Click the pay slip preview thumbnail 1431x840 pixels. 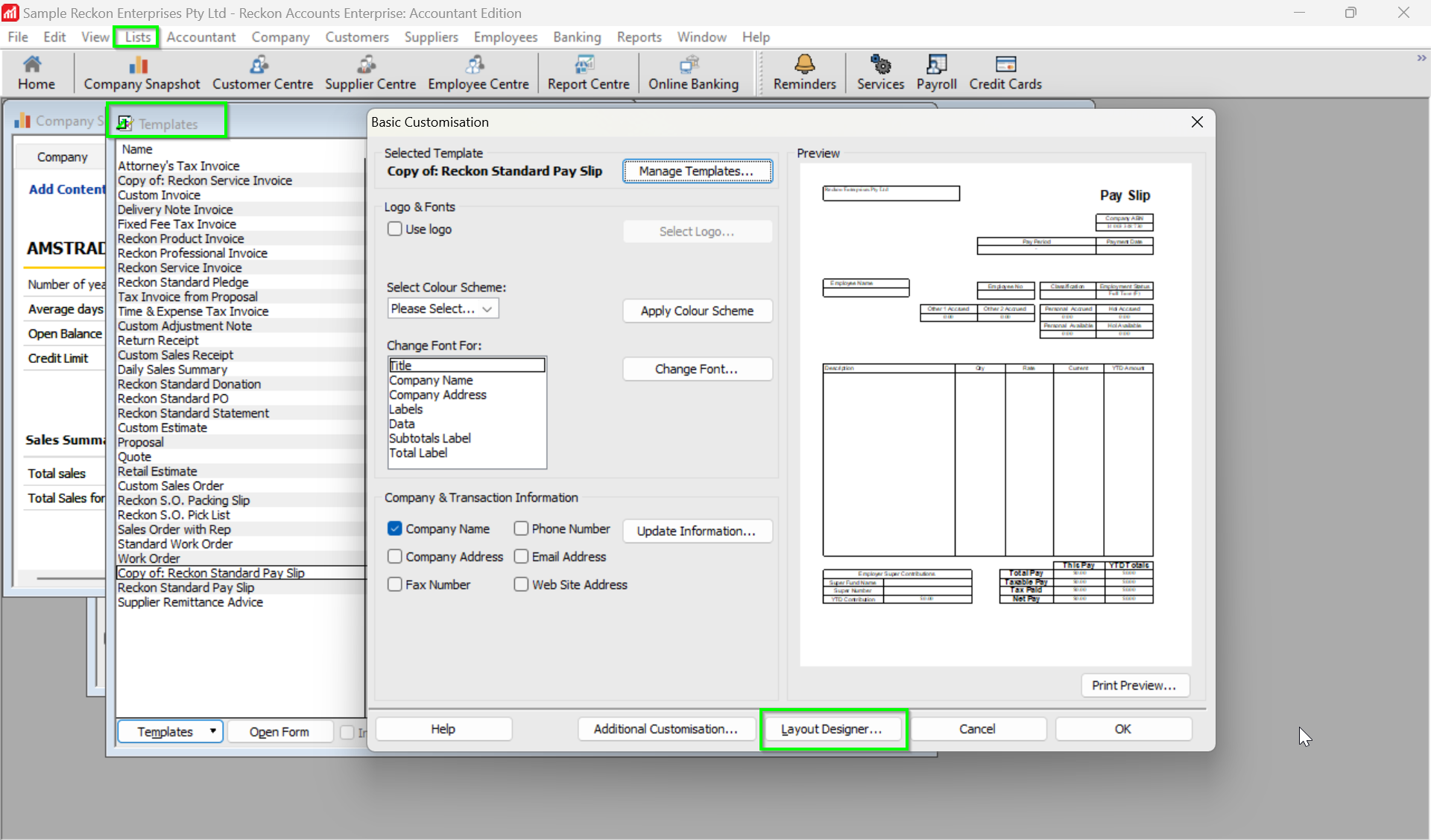[x=995, y=414]
